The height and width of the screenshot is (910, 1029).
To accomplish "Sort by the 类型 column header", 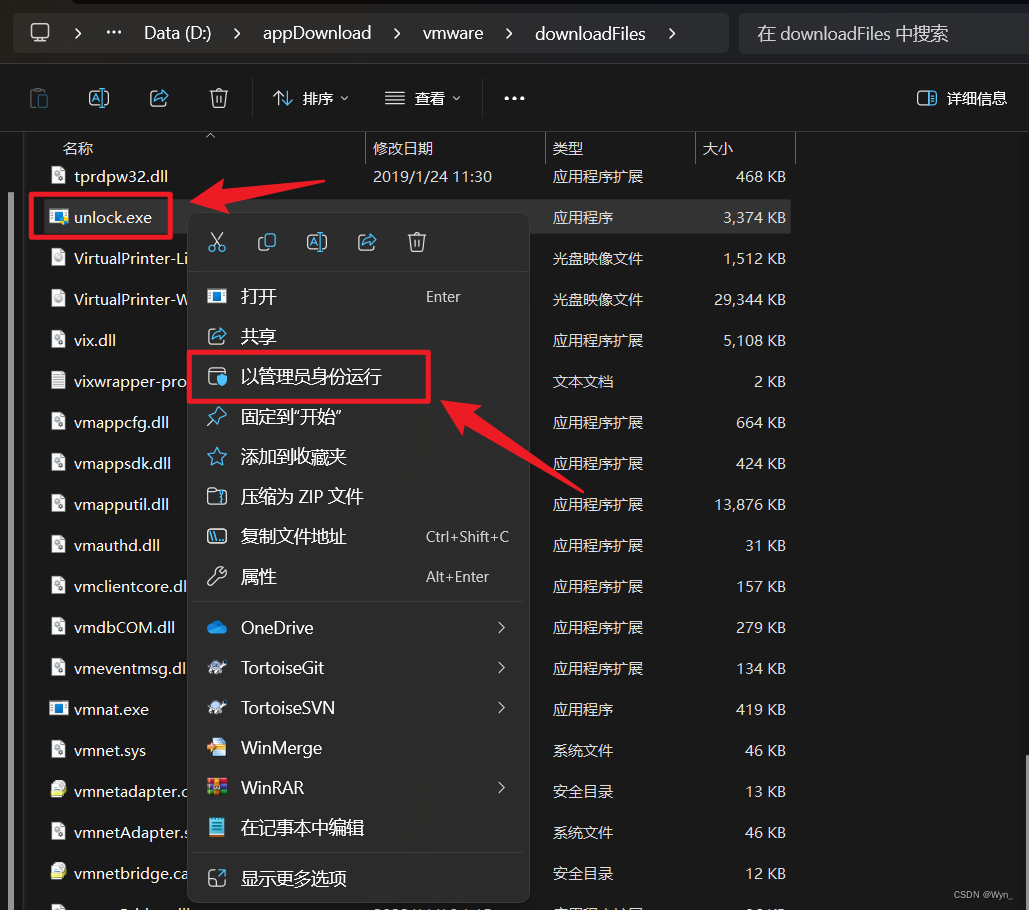I will [x=568, y=148].
